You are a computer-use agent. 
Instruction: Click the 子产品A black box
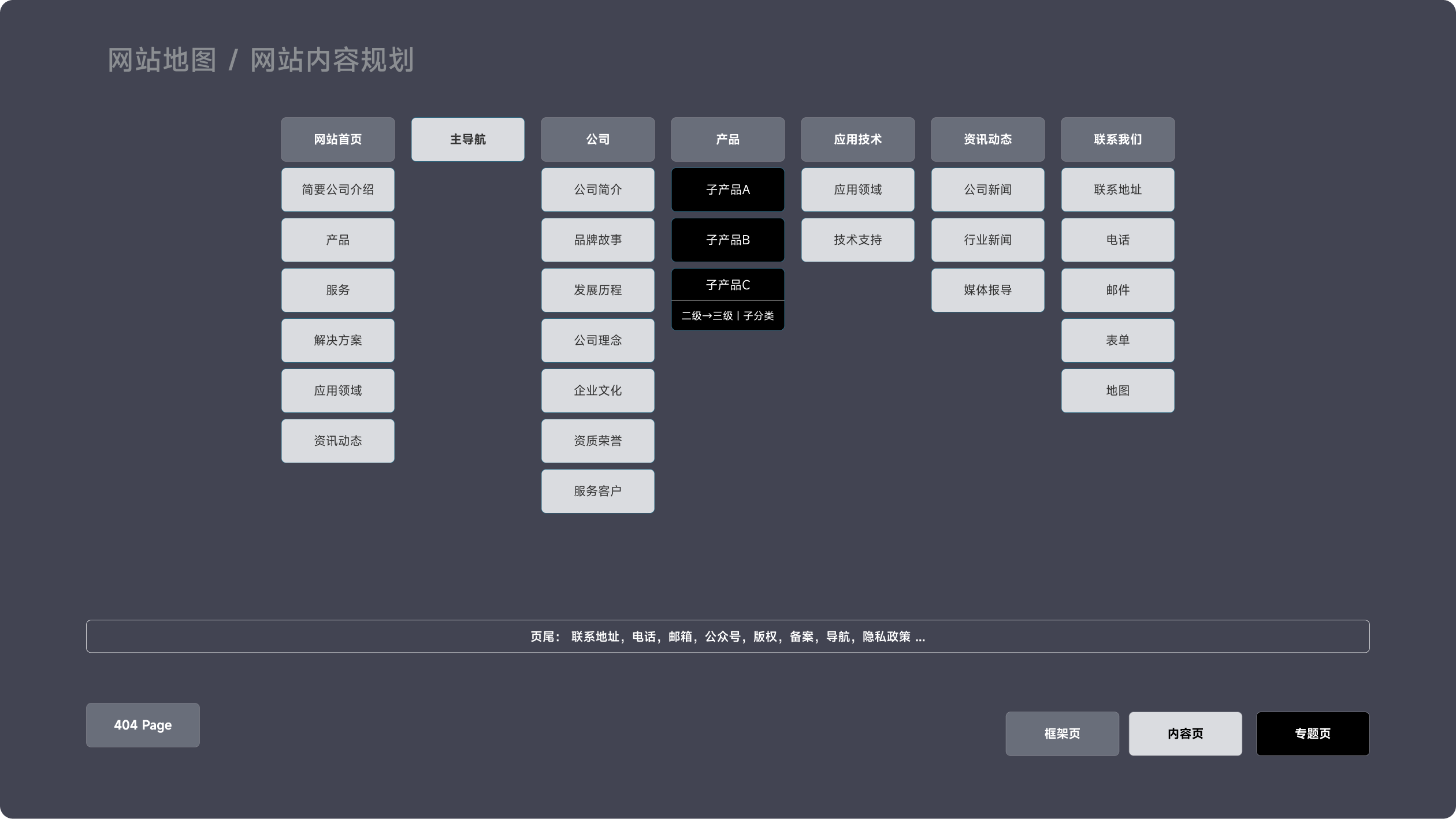click(x=727, y=189)
